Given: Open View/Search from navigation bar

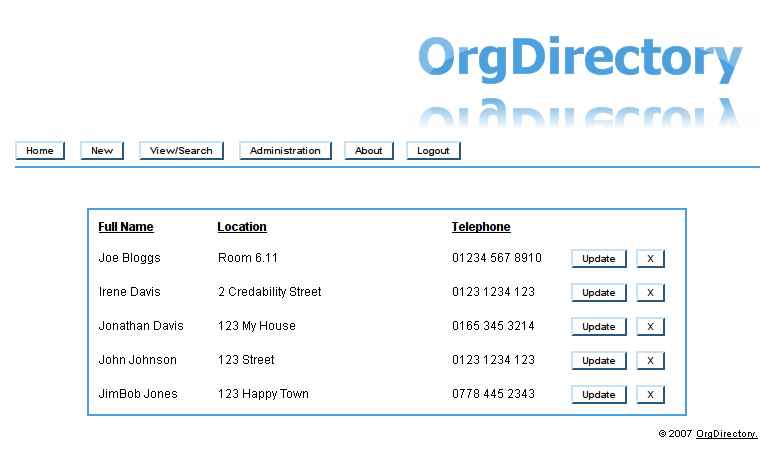Looking at the screenshot, I should pos(181,151).
